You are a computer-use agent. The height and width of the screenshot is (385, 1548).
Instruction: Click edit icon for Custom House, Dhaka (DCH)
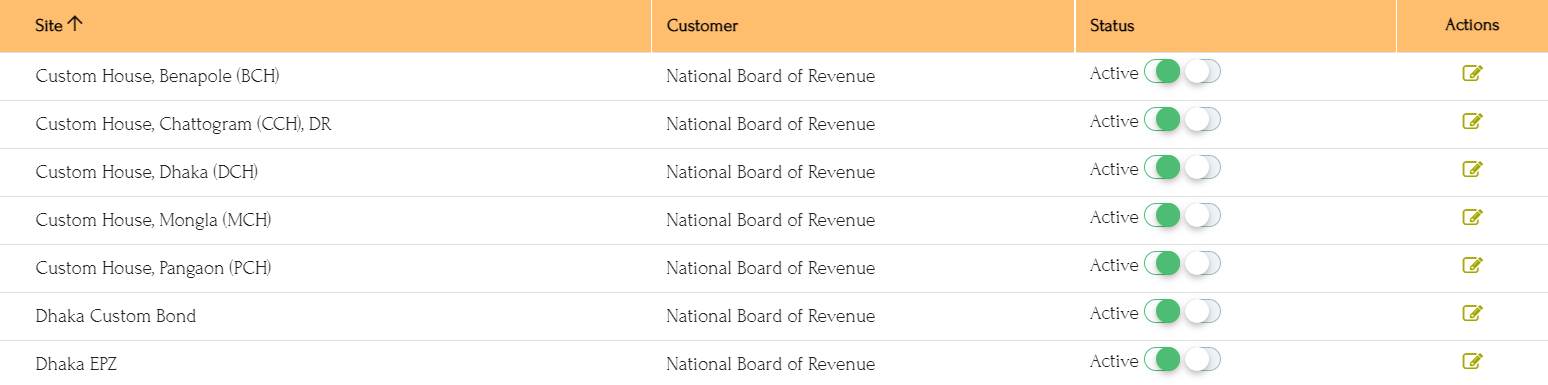tap(1472, 169)
